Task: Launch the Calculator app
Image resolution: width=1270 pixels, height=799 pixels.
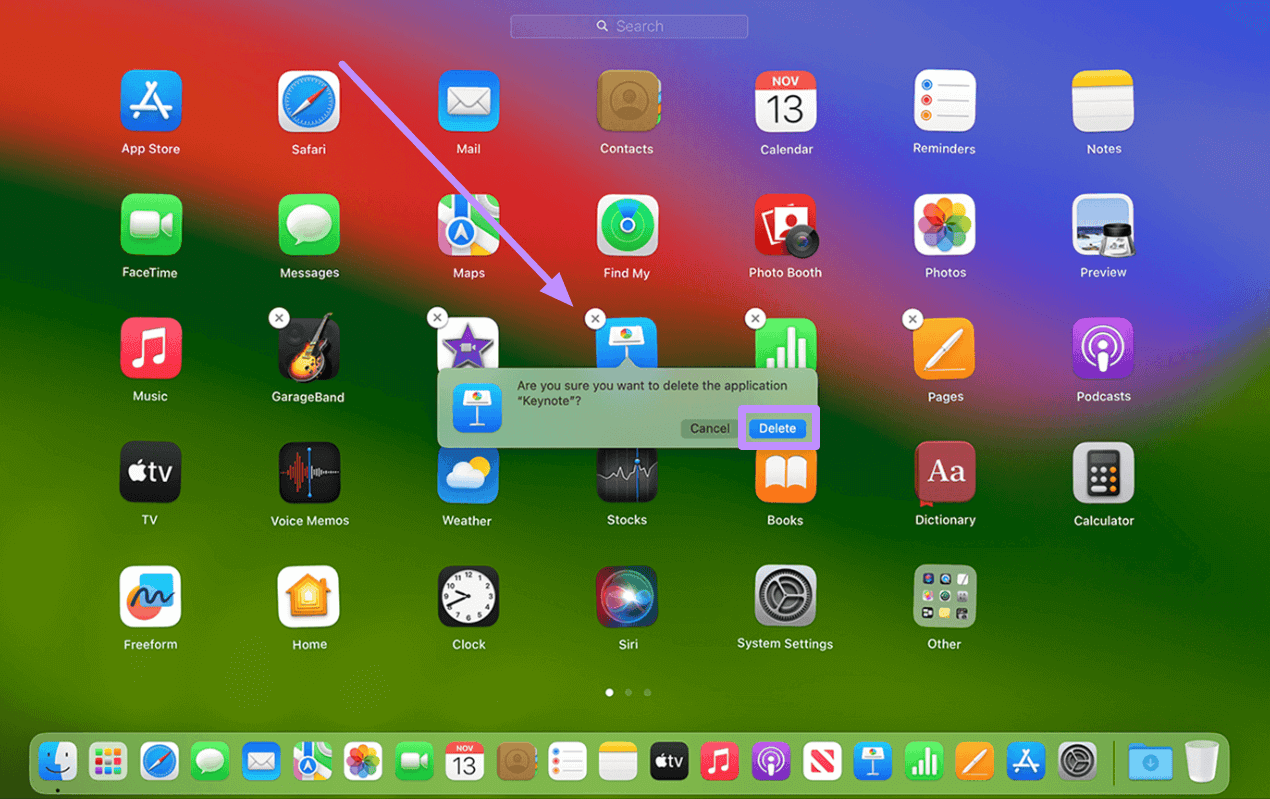Action: point(1103,472)
